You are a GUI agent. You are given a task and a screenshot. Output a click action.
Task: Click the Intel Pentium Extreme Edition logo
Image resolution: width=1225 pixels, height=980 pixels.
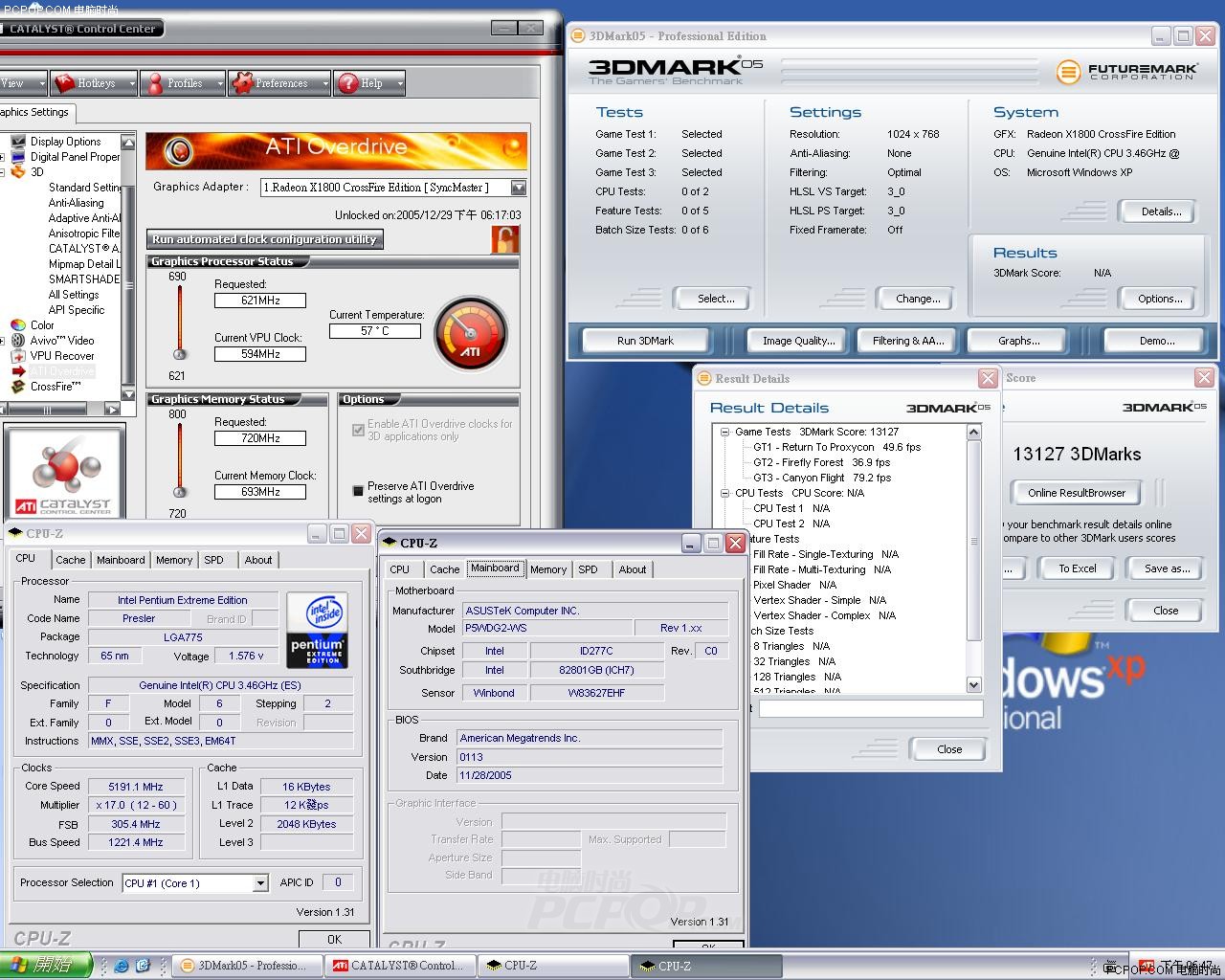click(x=317, y=630)
